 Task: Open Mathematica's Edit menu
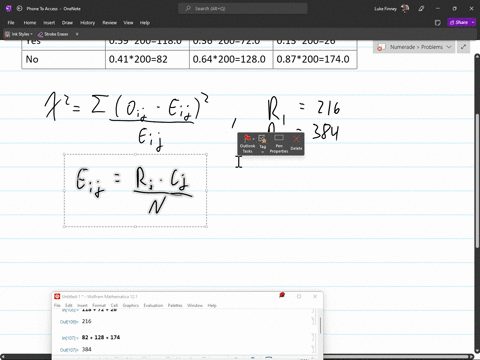[x=69, y=305]
